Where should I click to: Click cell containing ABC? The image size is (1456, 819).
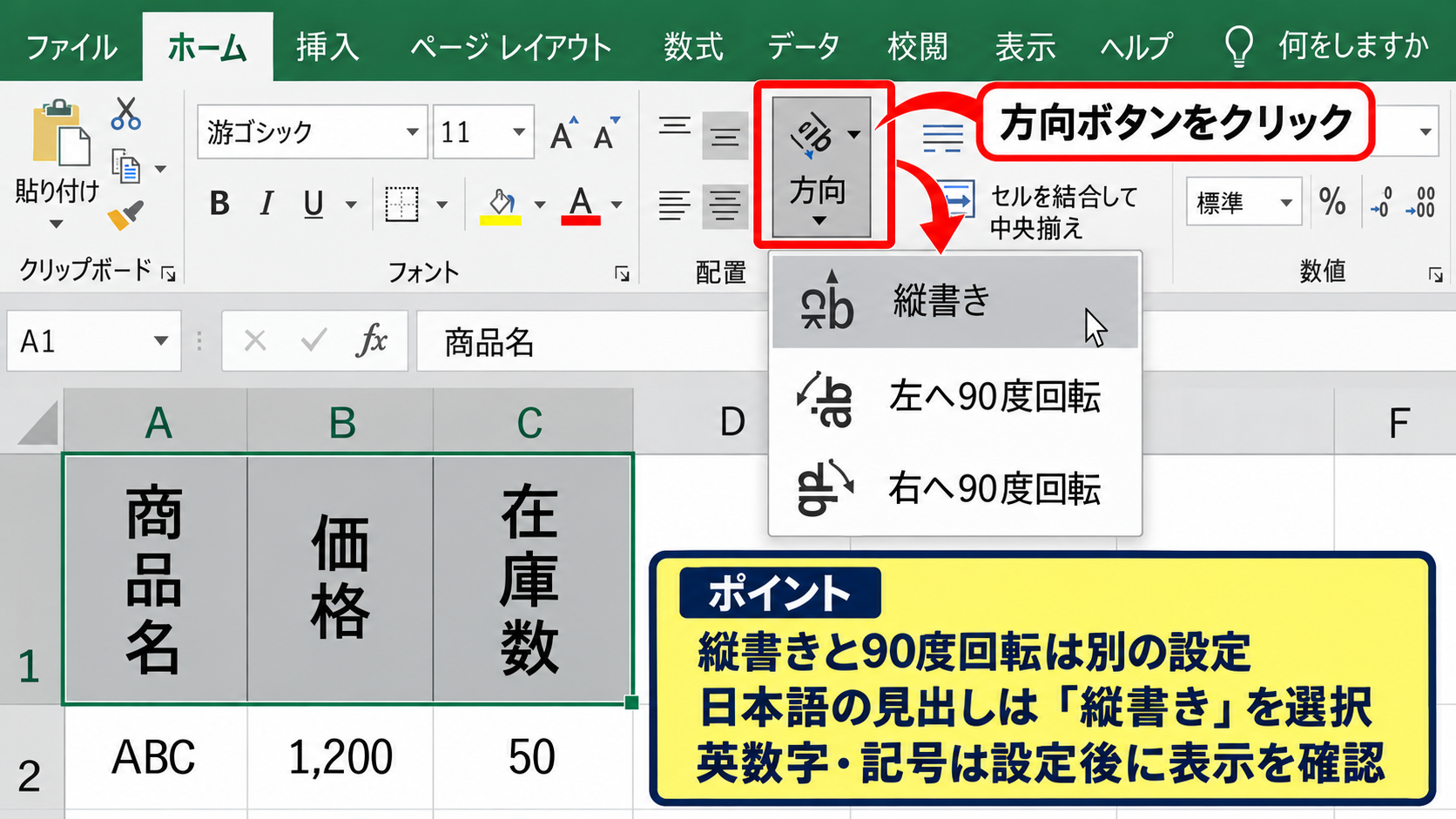[x=155, y=756]
